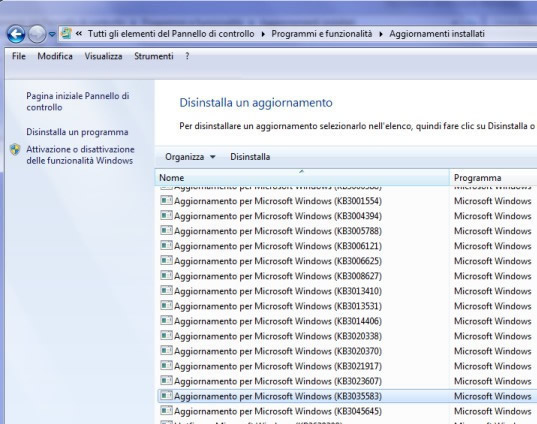Click update icon for KB3014406
The height and width of the screenshot is (424, 537).
tap(166, 320)
